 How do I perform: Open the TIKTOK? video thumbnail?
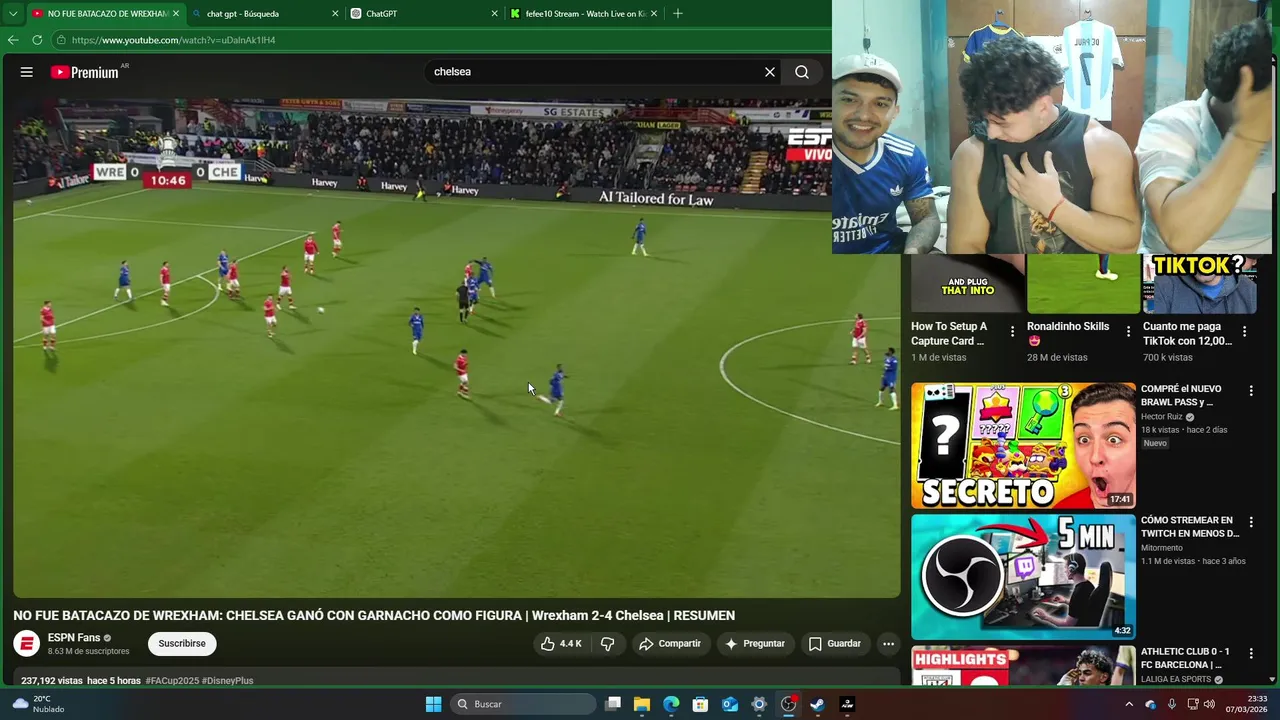pos(1200,284)
